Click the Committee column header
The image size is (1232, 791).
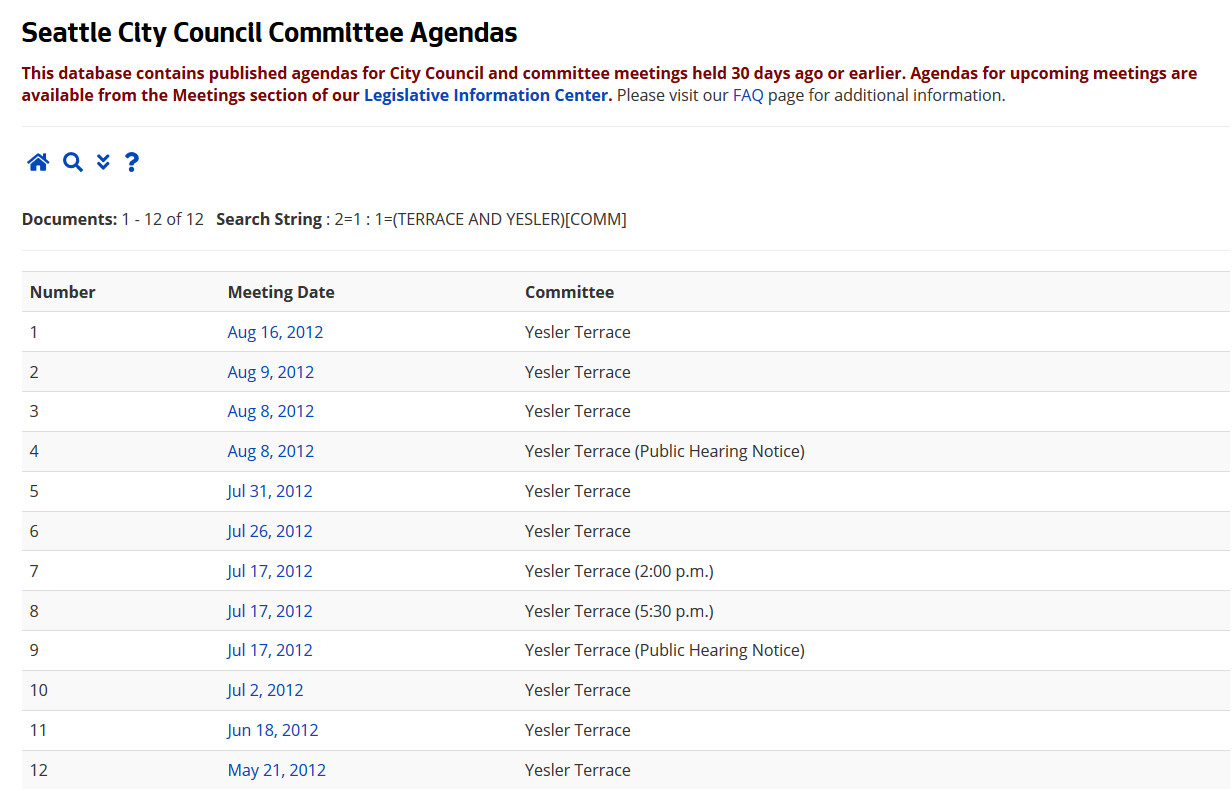(x=569, y=292)
